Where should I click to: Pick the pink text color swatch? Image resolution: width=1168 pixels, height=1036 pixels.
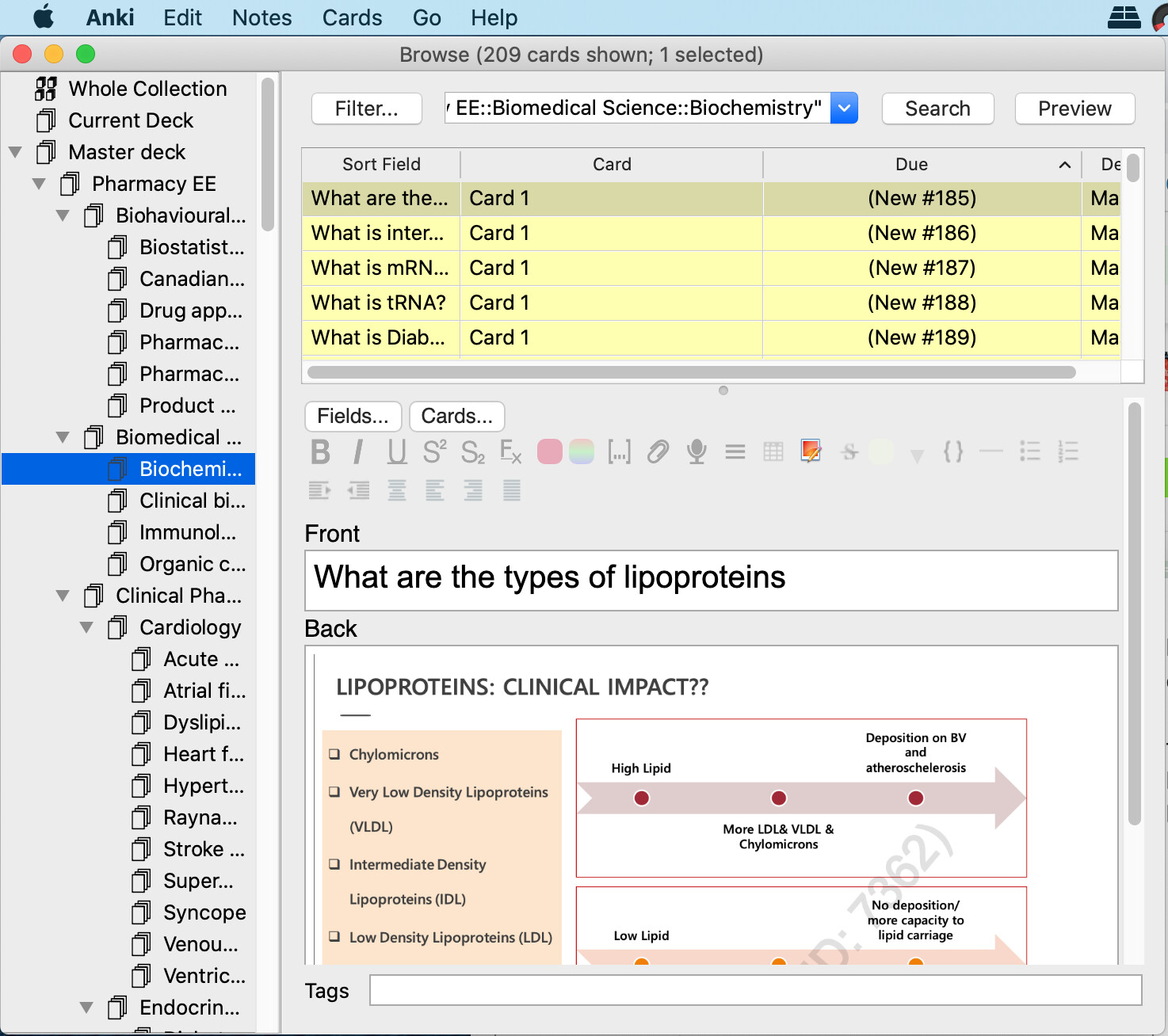(550, 451)
